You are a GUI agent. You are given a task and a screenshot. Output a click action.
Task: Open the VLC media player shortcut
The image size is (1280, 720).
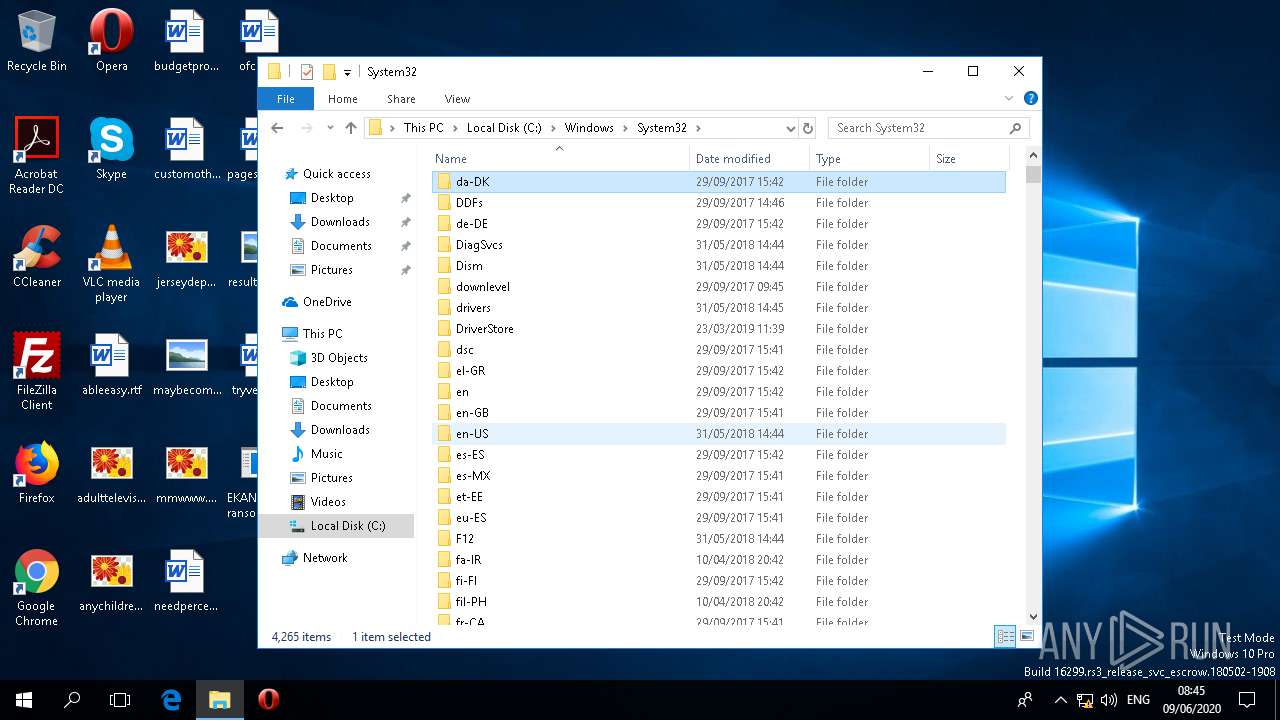pyautogui.click(x=111, y=263)
